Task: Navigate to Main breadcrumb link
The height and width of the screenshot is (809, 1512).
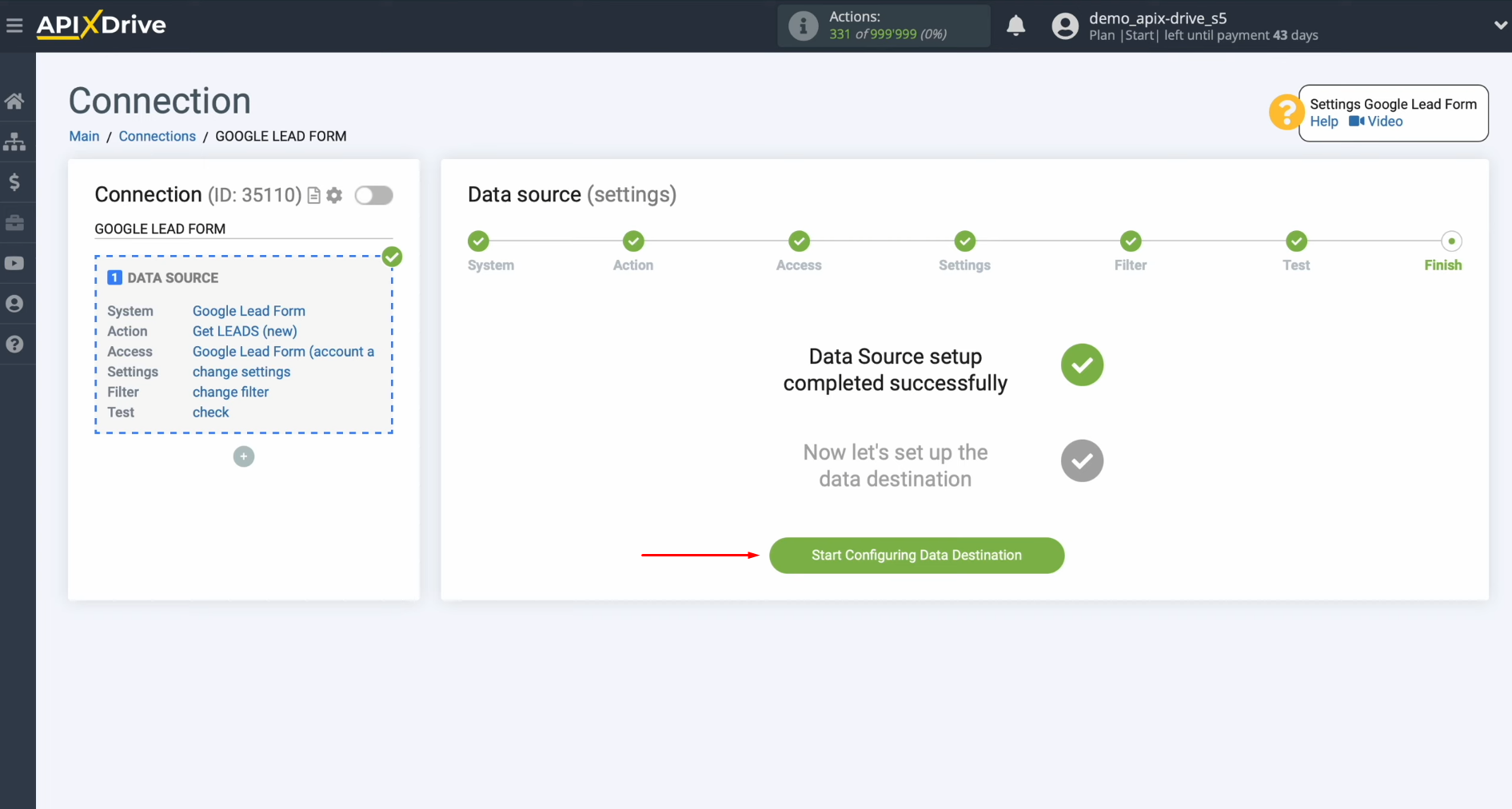Action: [84, 136]
